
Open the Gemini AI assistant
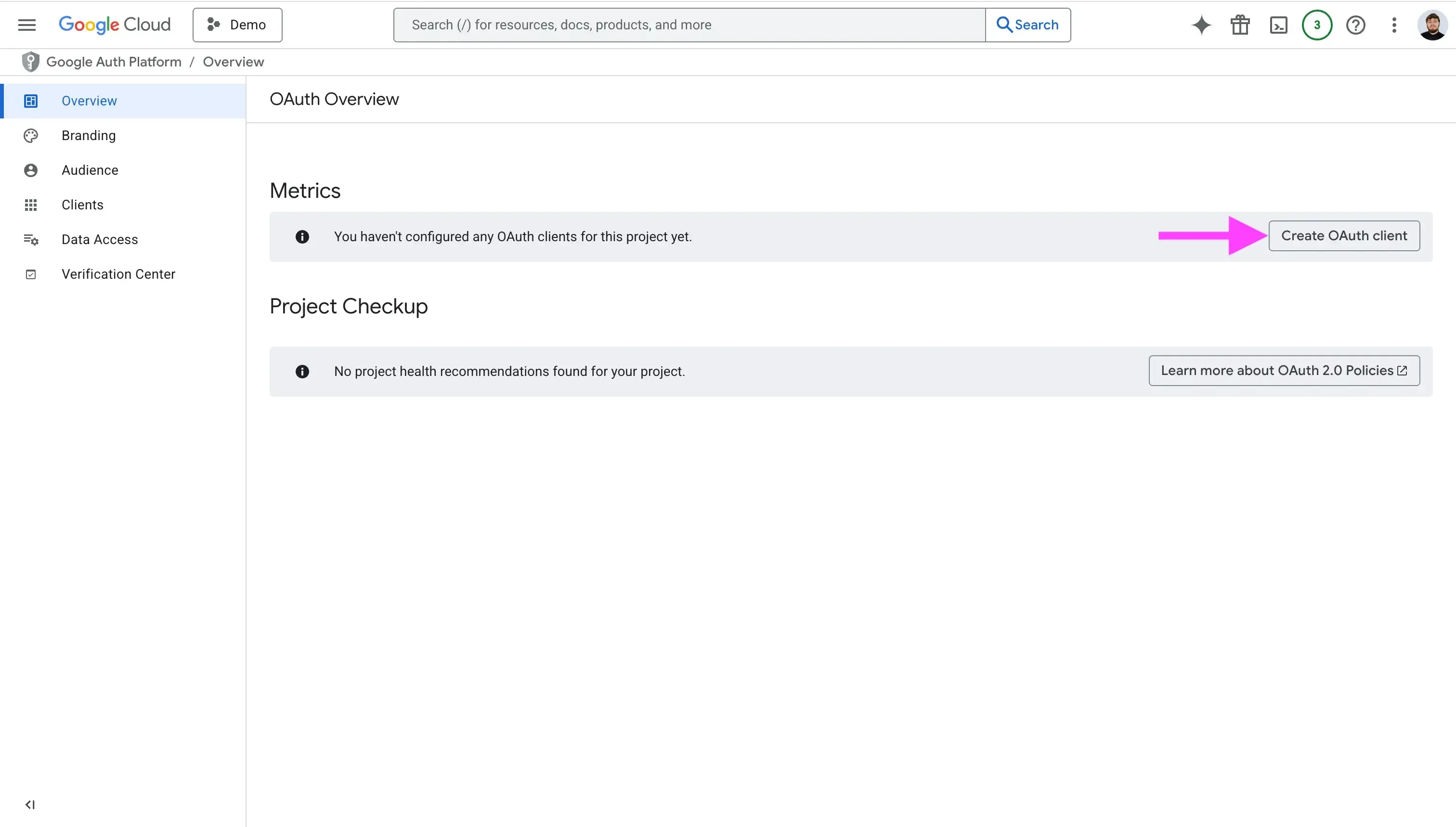[x=1200, y=25]
